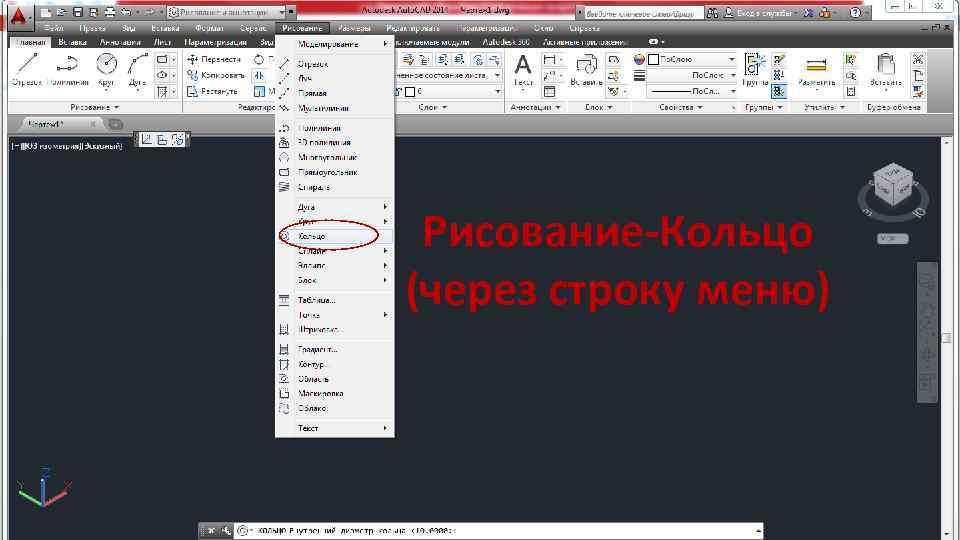
Task: Expand the Блок ribbon panel
Action: (x=599, y=107)
